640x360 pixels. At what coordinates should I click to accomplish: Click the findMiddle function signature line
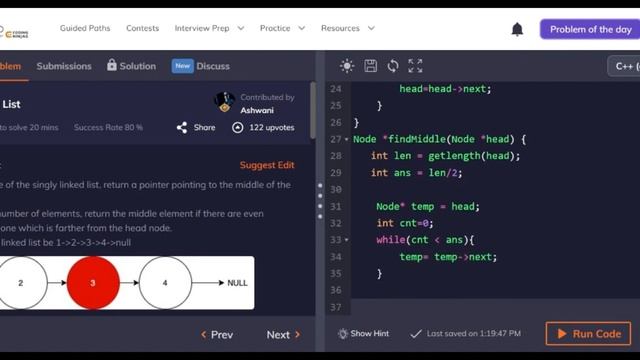point(440,139)
